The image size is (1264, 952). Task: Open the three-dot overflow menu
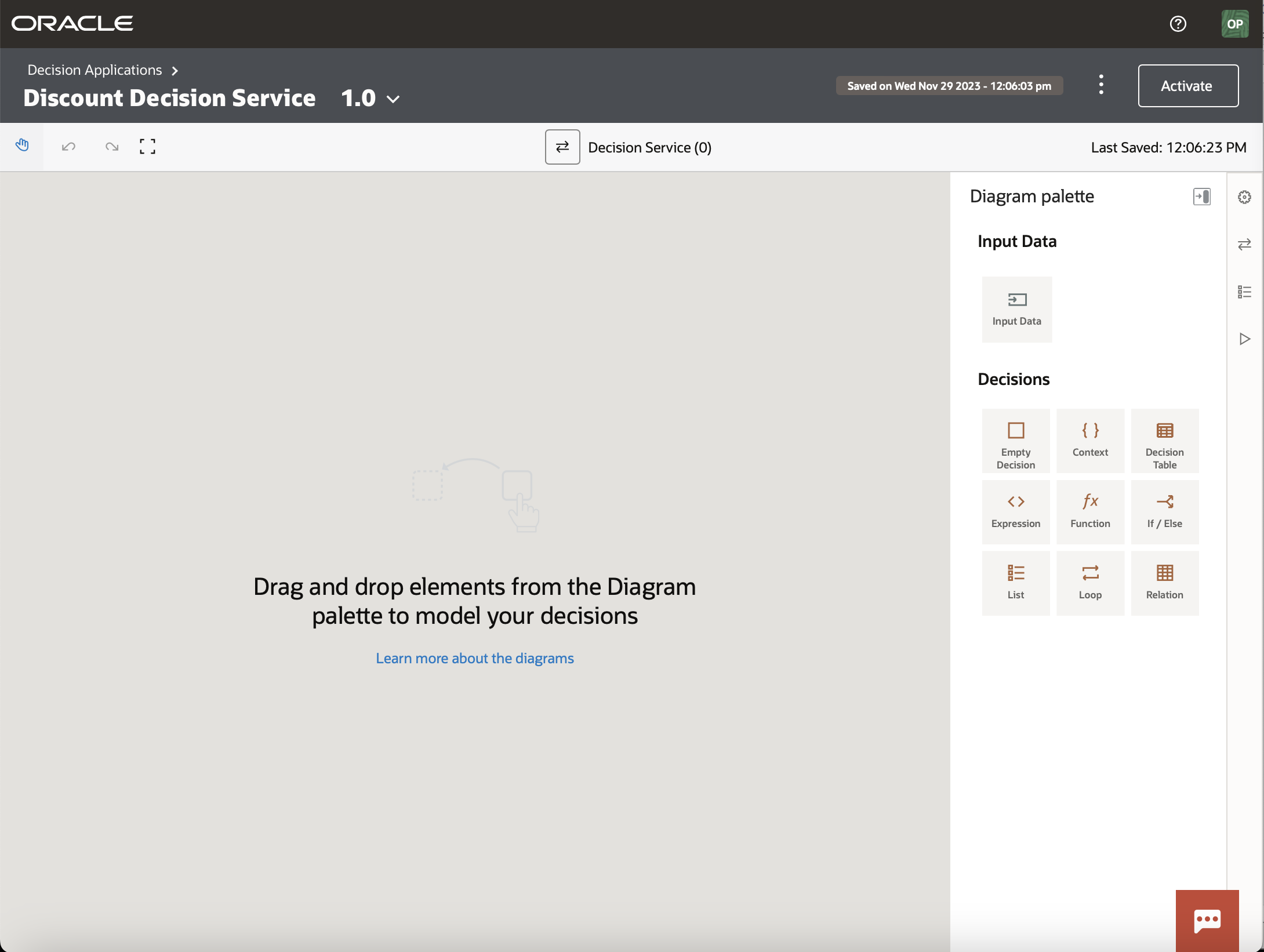pos(1100,85)
